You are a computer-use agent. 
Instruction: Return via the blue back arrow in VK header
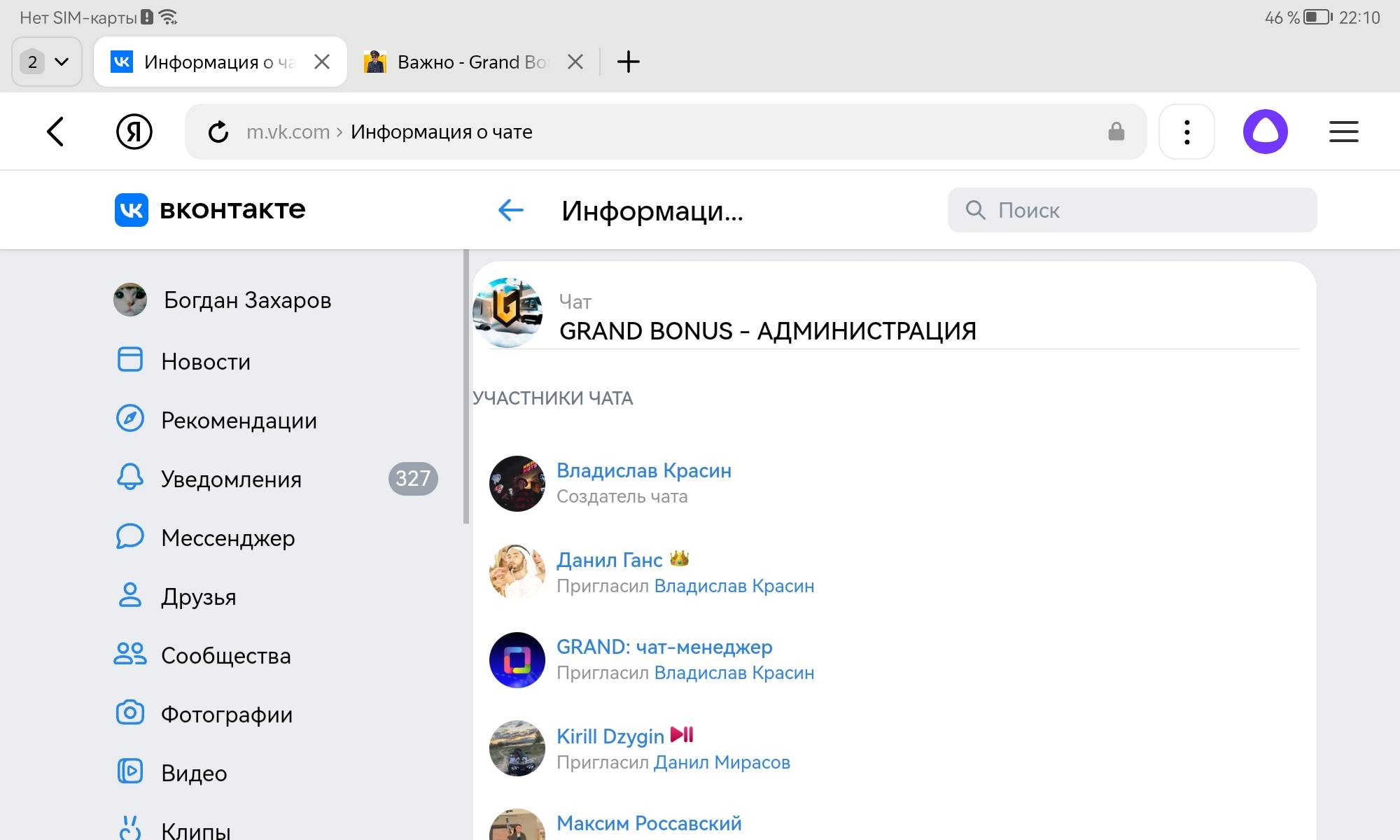tap(510, 210)
